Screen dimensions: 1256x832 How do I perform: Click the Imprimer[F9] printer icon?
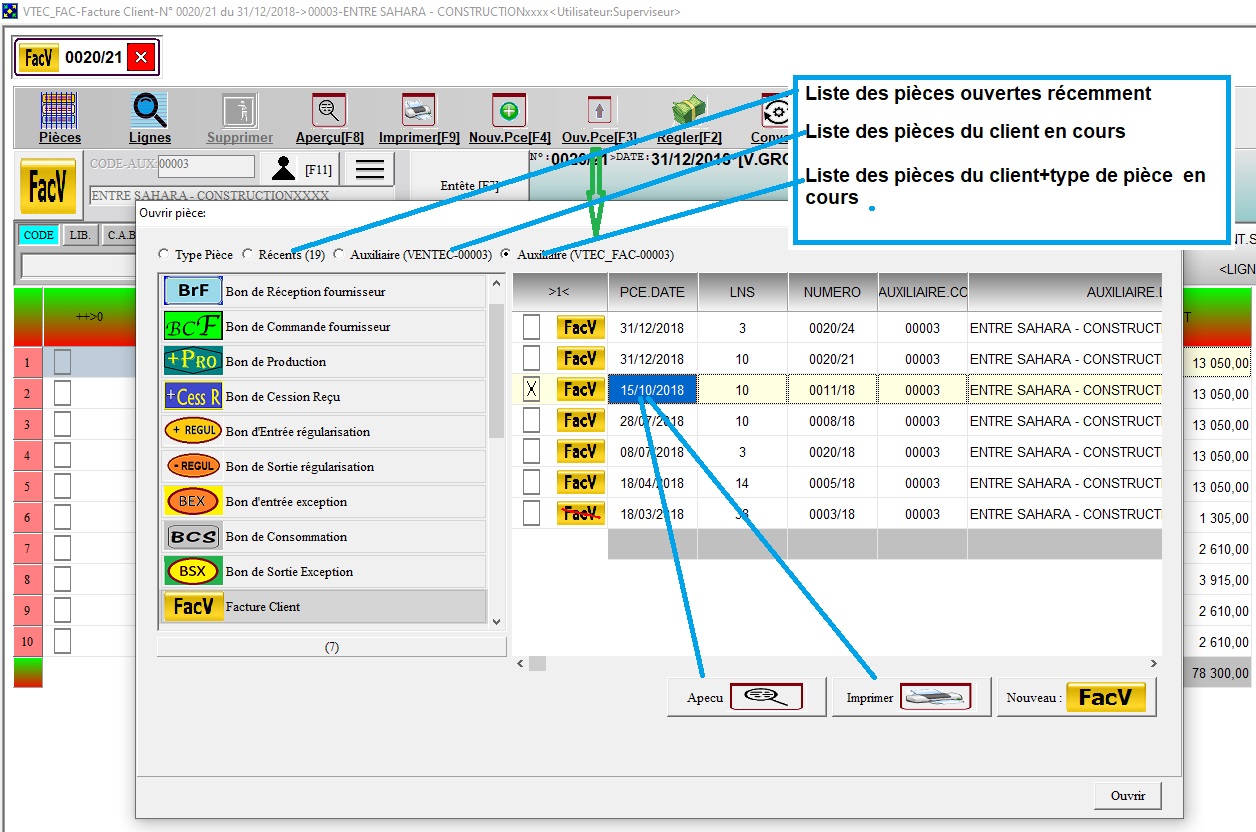(419, 111)
